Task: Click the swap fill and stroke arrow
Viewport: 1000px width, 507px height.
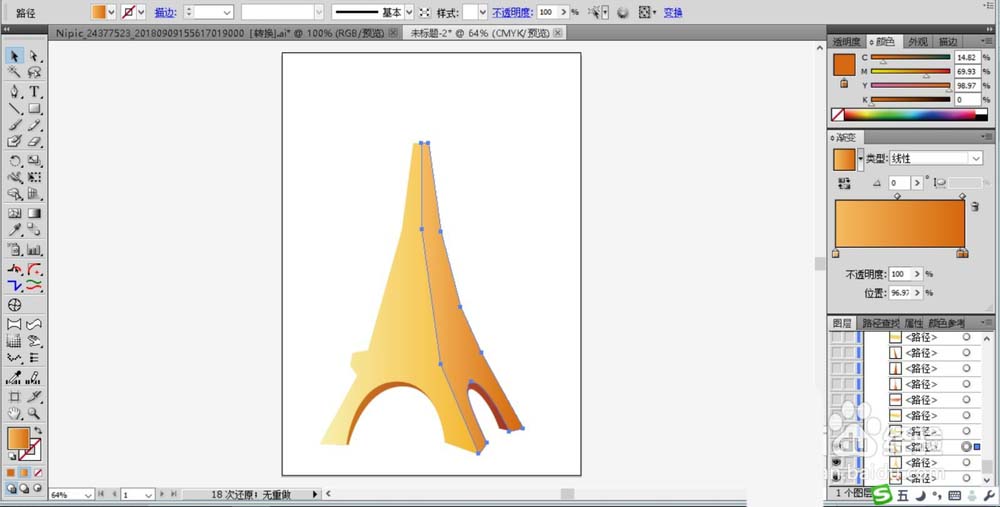Action: tap(38, 431)
